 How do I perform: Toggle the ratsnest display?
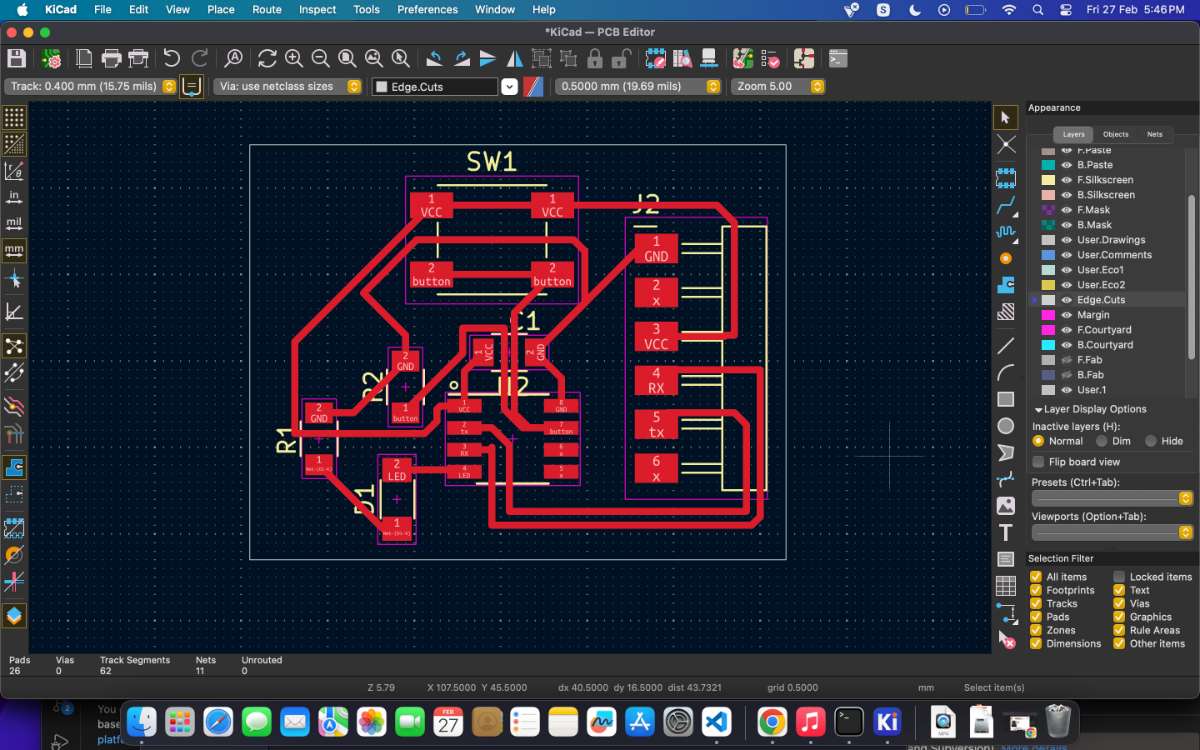click(14, 346)
